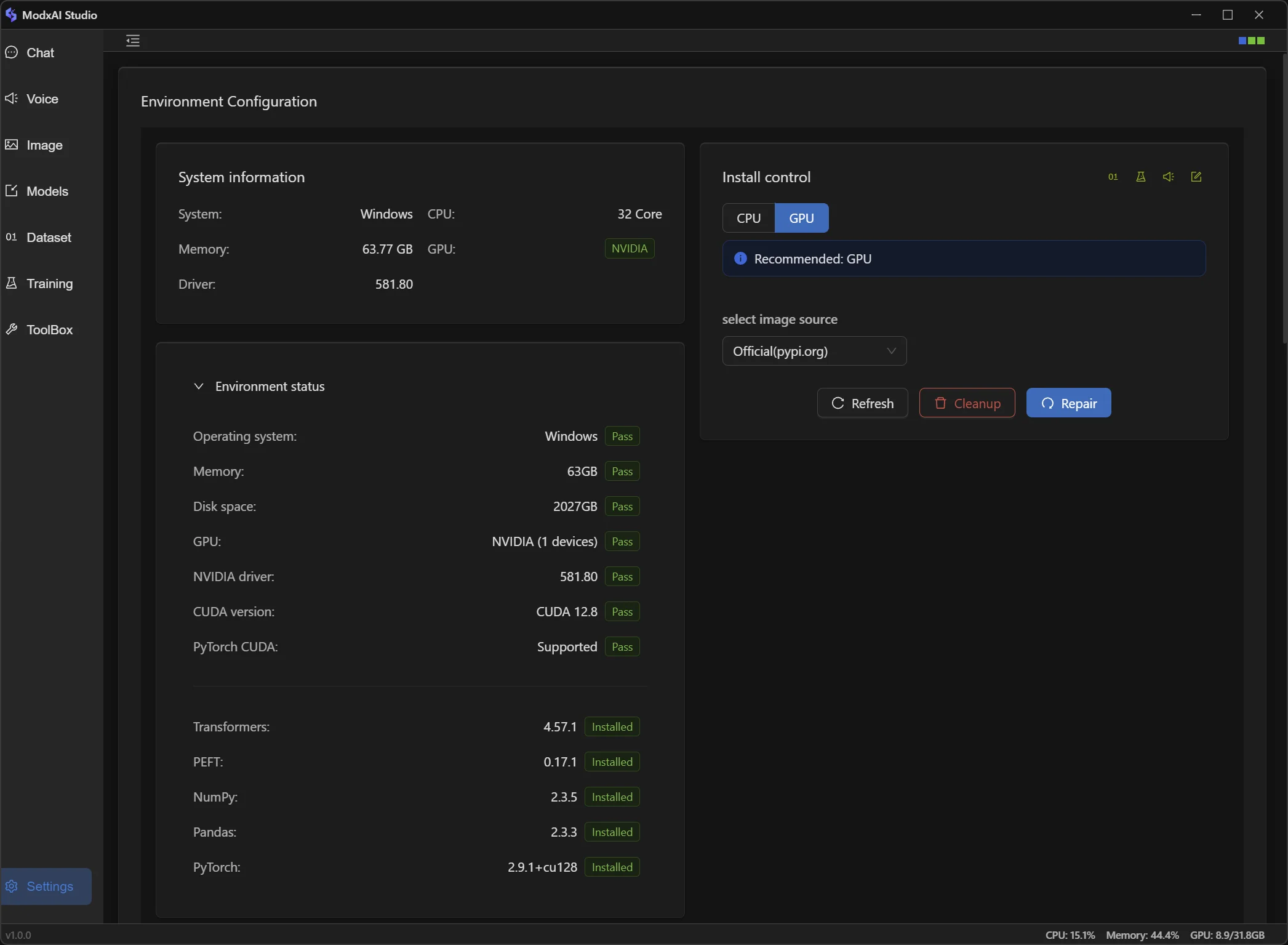Switch install mode to CPU
Viewport: 1288px width, 945px height.
click(748, 218)
